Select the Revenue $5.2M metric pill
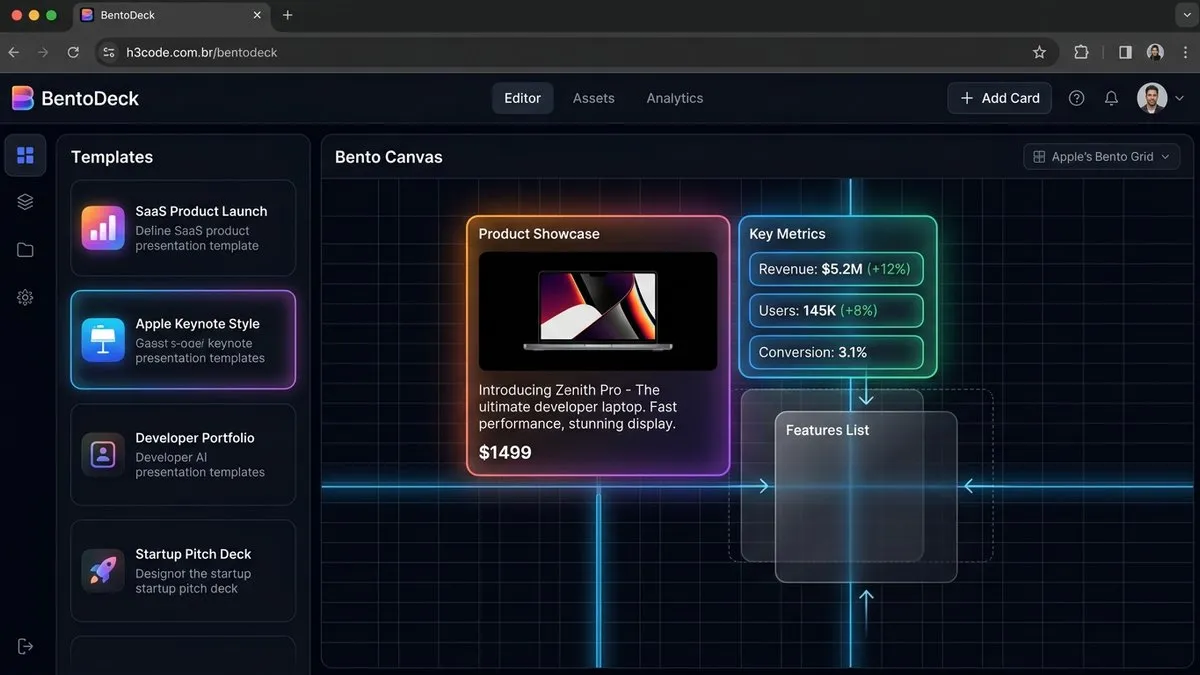This screenshot has height=675, width=1200. tap(836, 269)
